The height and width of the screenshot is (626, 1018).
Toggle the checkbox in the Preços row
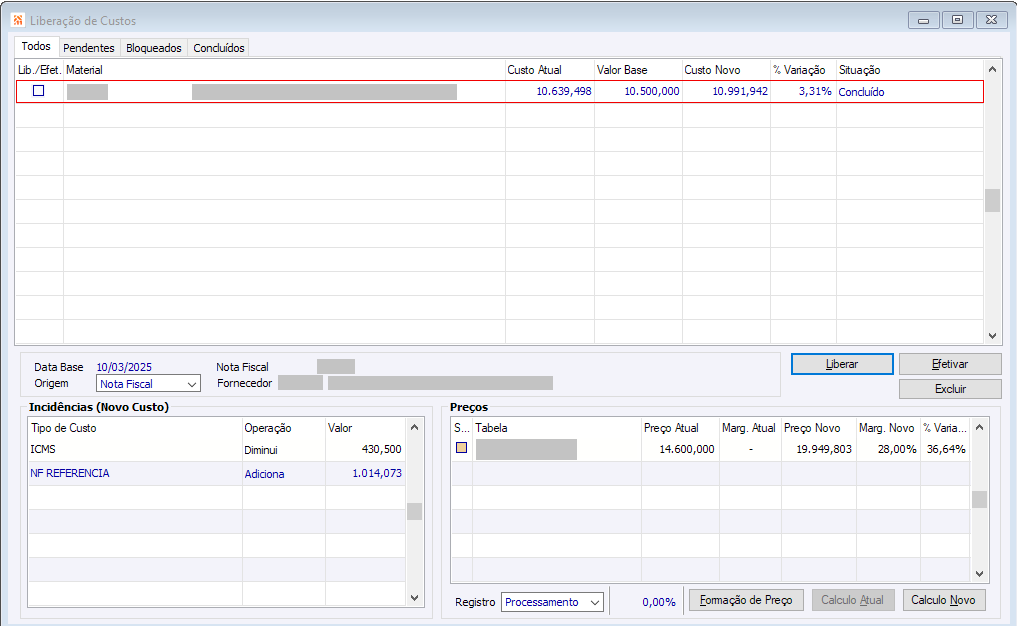[x=461, y=447]
